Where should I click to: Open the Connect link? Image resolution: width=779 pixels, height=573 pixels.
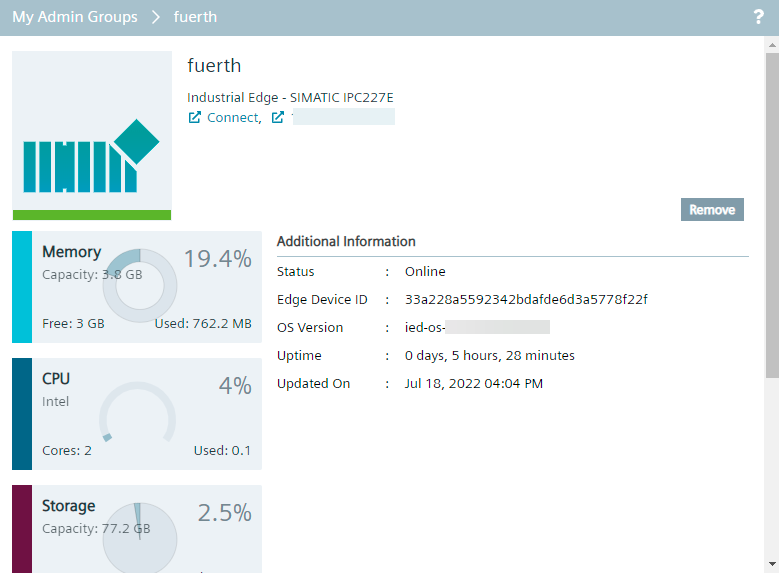point(233,118)
